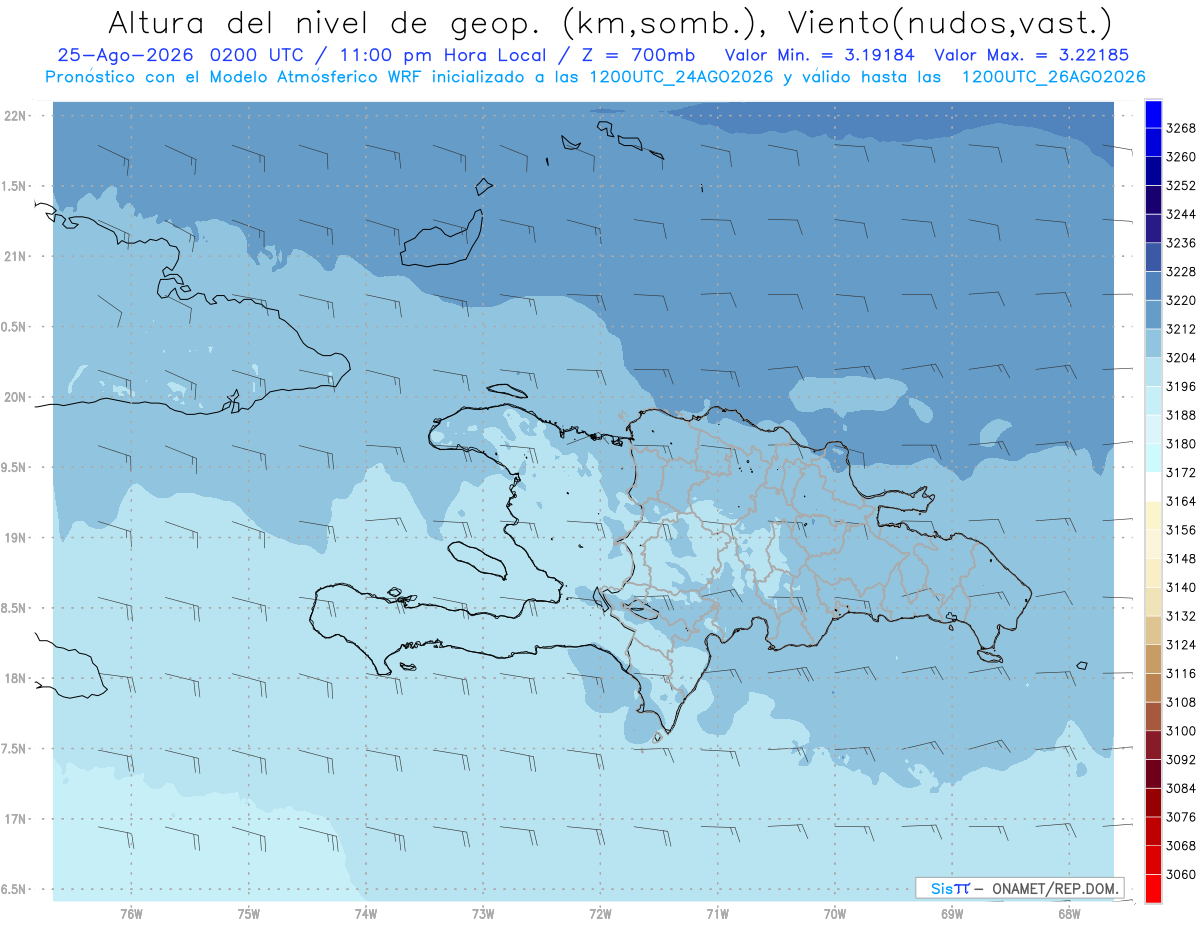Pick the swatch between 3220 and 3212

click(x=1153, y=314)
